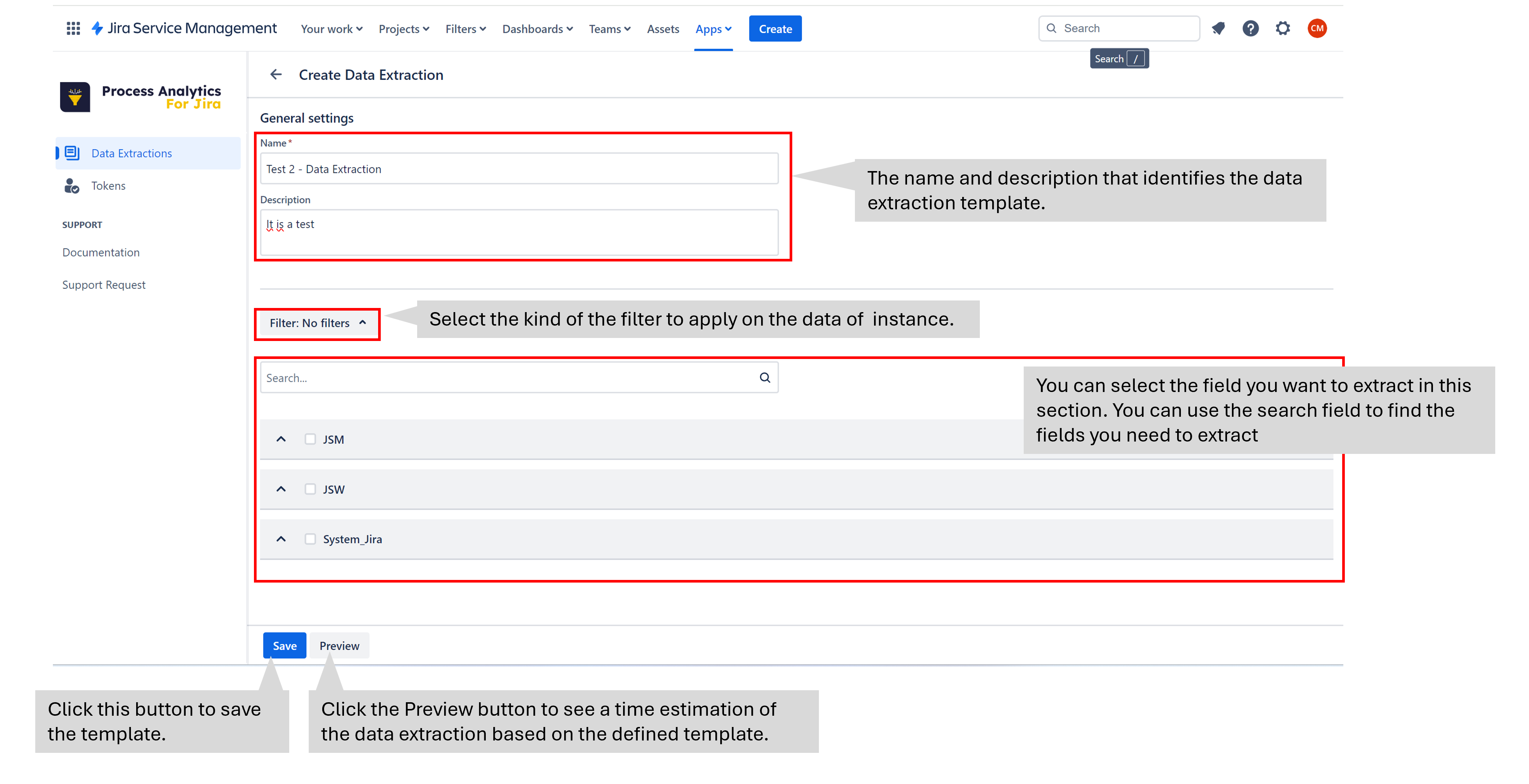Image resolution: width=1529 pixels, height=784 pixels.
Task: Open the notifications icon
Action: [1218, 29]
